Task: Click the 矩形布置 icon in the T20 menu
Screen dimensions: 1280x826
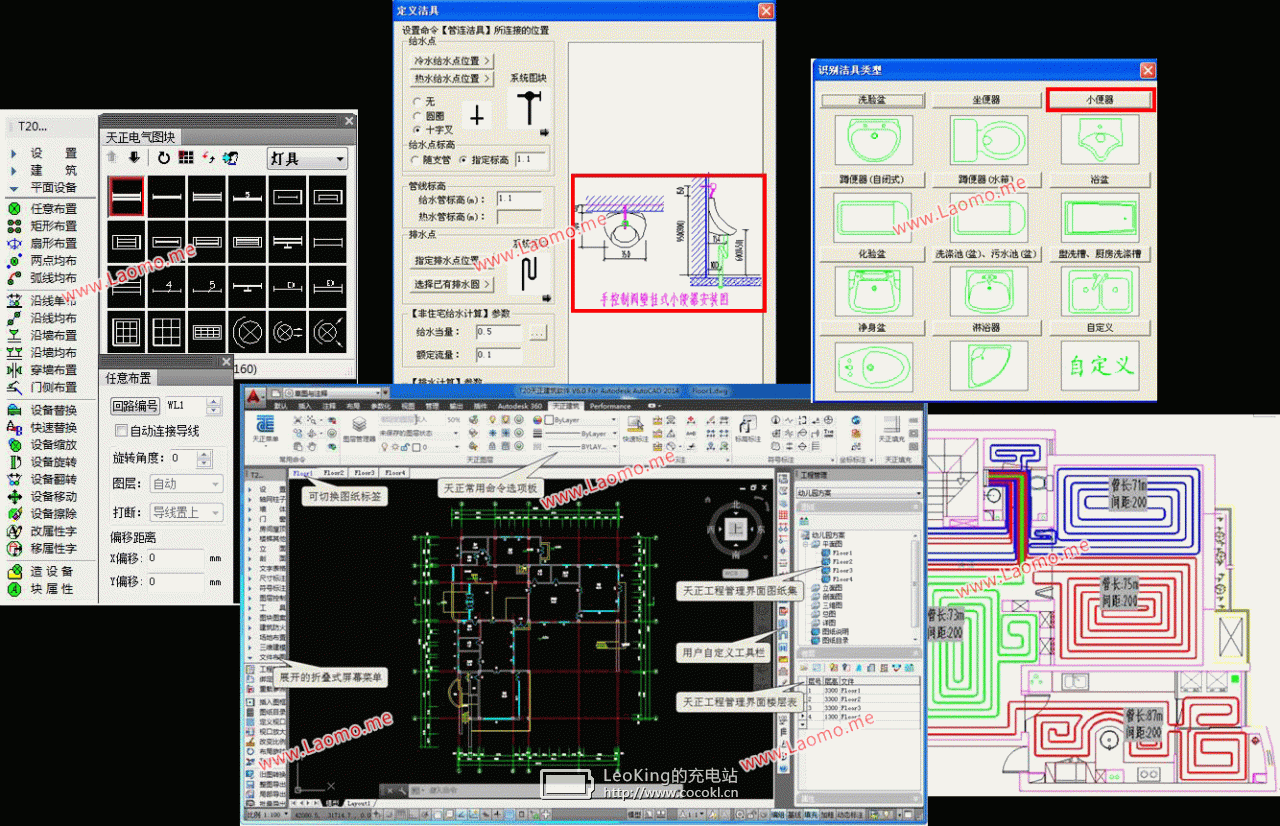Action: pos(14,226)
